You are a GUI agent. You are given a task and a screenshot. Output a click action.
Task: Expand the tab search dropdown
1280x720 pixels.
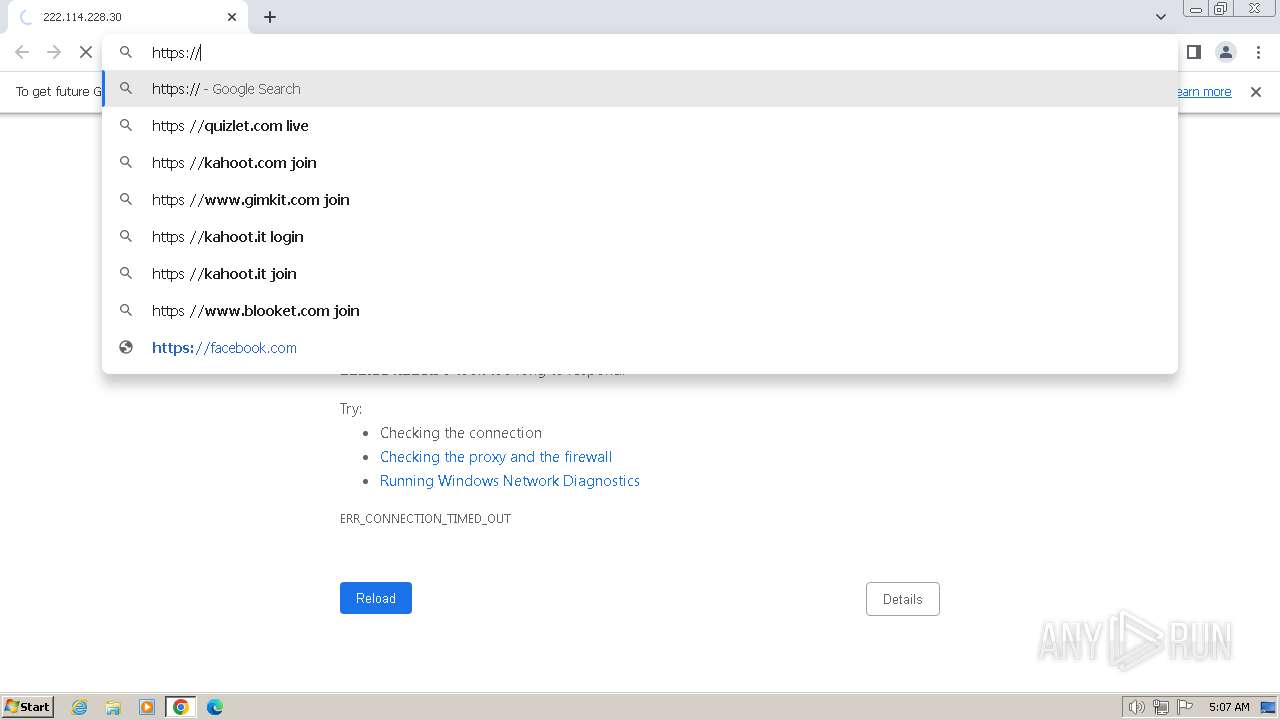click(1160, 17)
